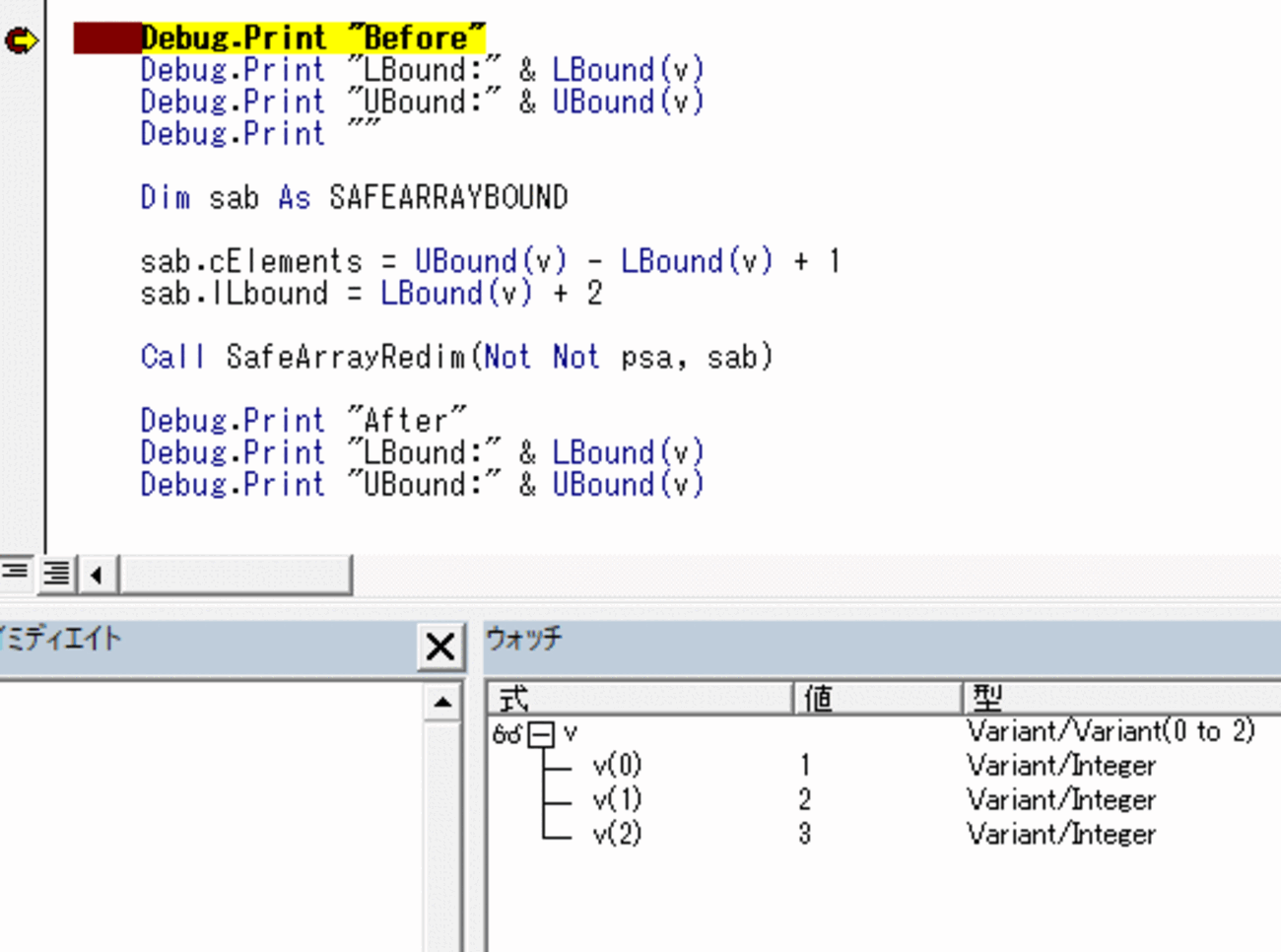Click the left scroll arrow of code pane
Viewport: 1281px width, 952px height.
[x=97, y=574]
